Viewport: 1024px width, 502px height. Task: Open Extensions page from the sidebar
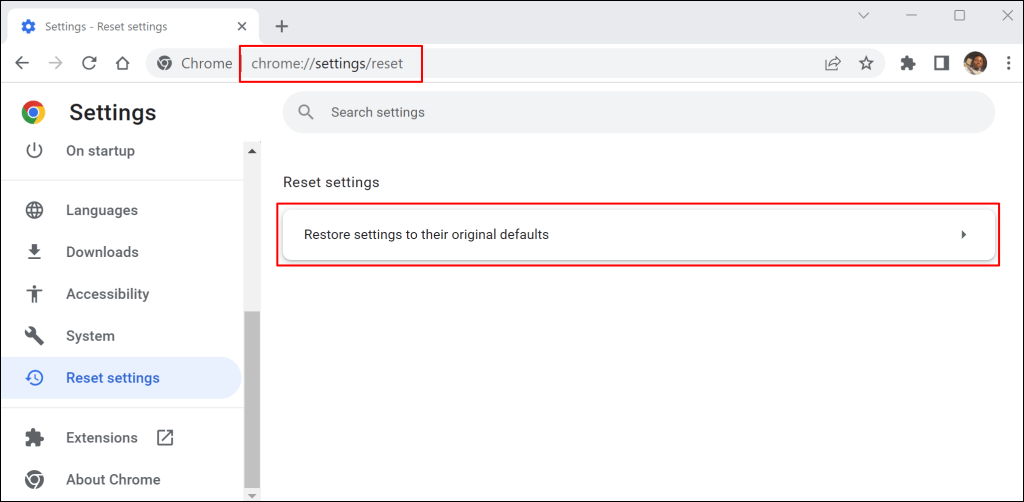(x=101, y=438)
